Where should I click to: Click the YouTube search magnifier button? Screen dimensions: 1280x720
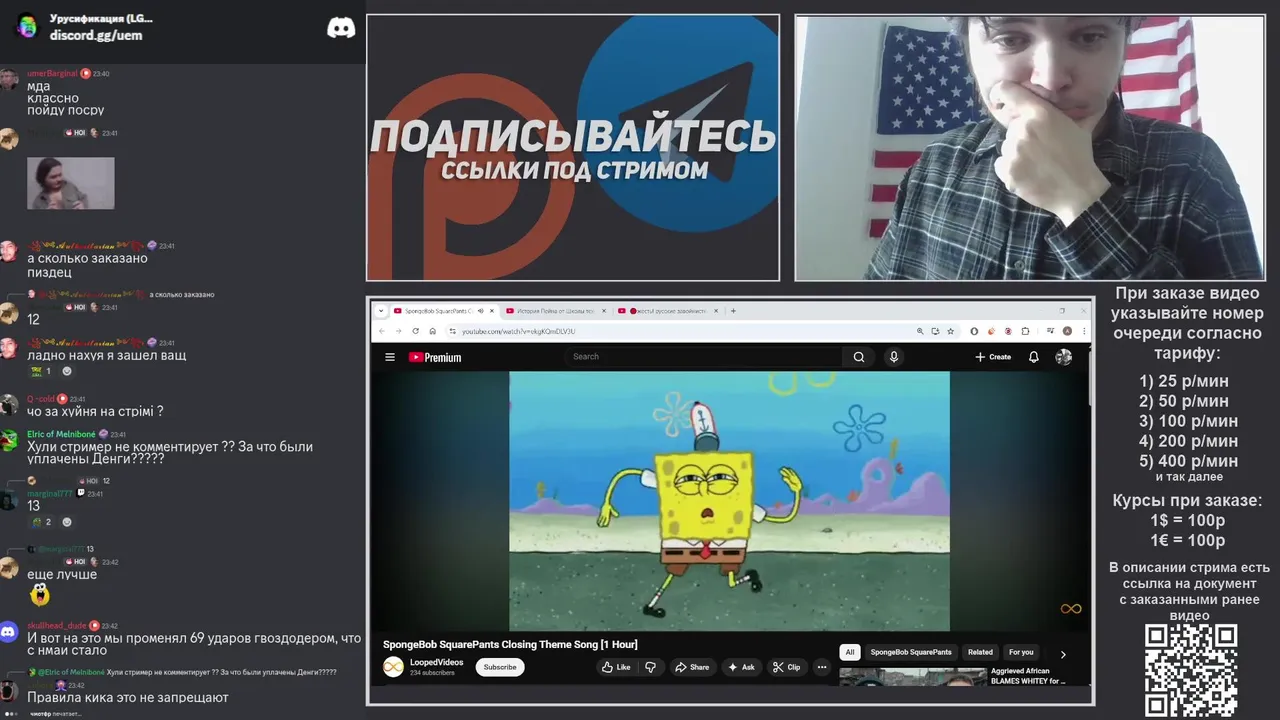[859, 357]
